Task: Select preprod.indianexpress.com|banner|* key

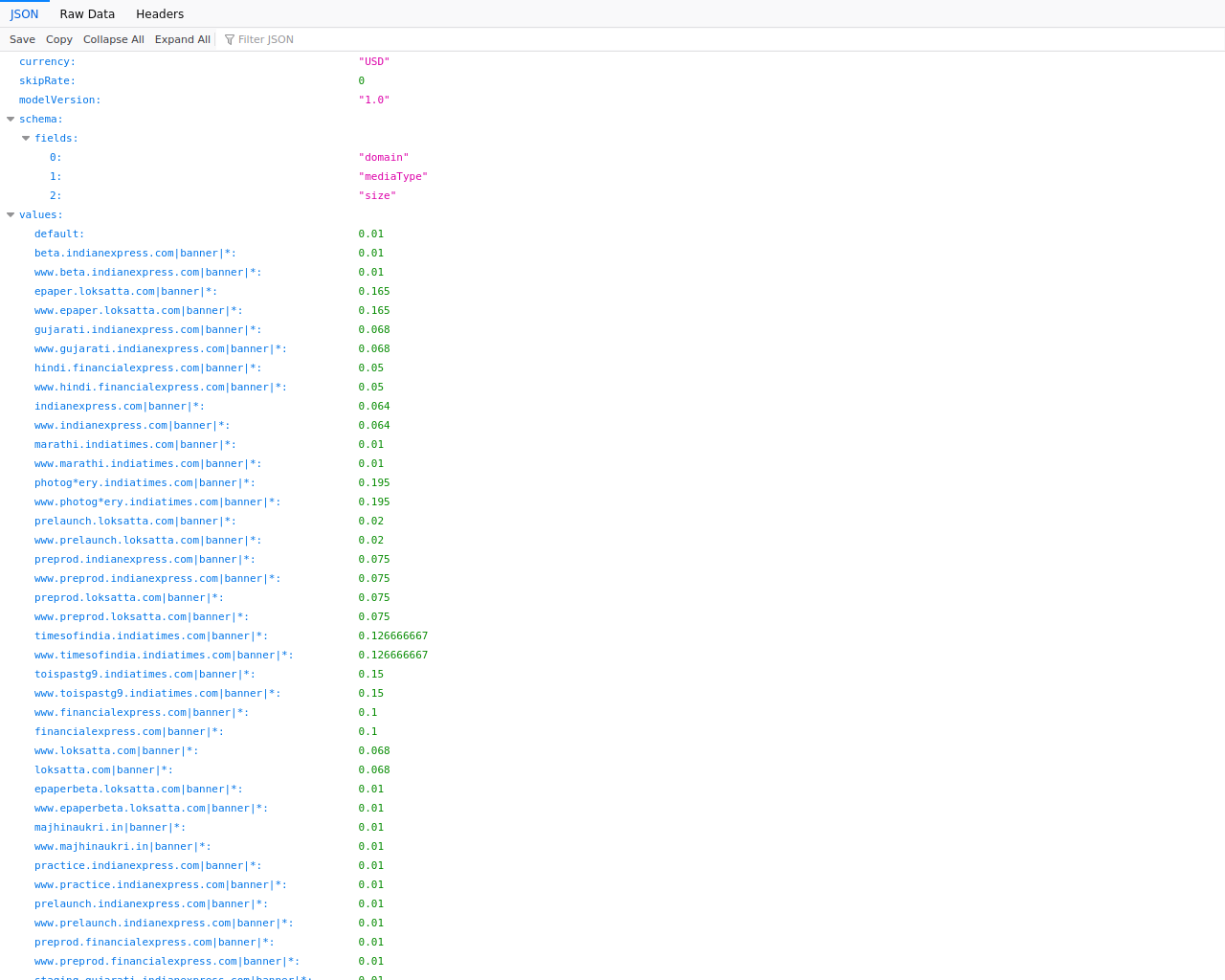Action: (x=145, y=559)
